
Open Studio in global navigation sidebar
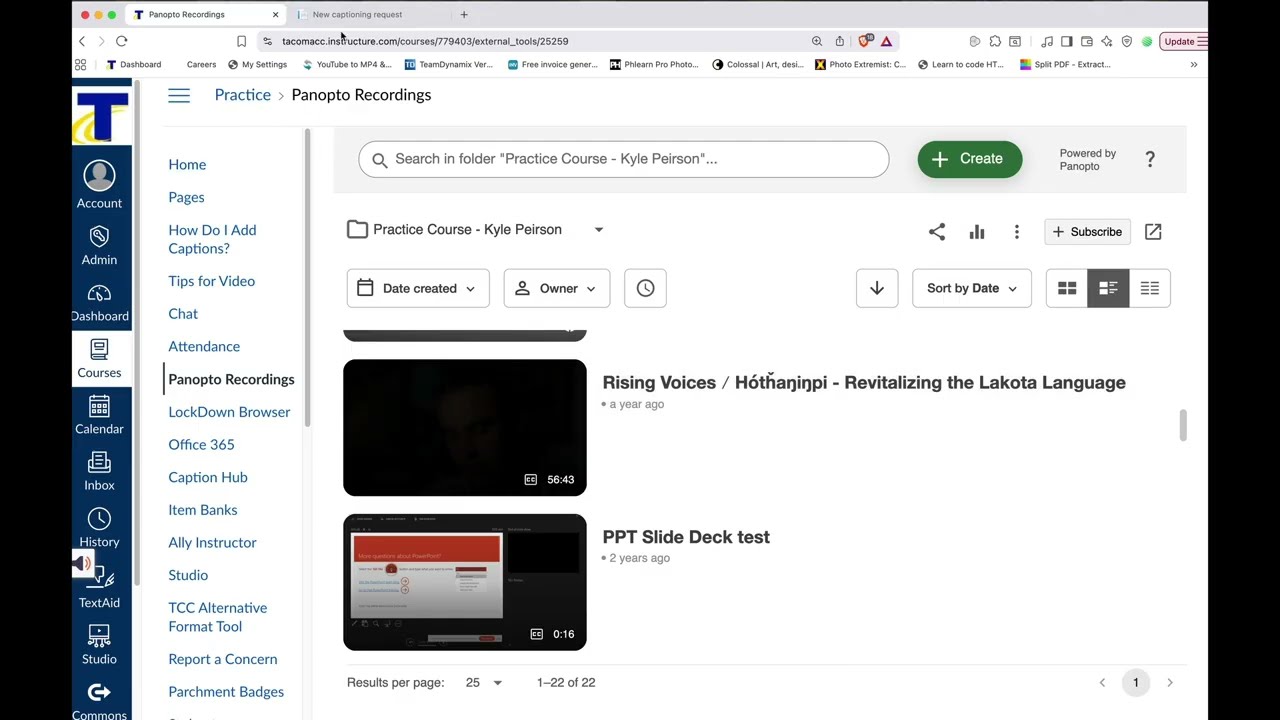[x=99, y=645]
